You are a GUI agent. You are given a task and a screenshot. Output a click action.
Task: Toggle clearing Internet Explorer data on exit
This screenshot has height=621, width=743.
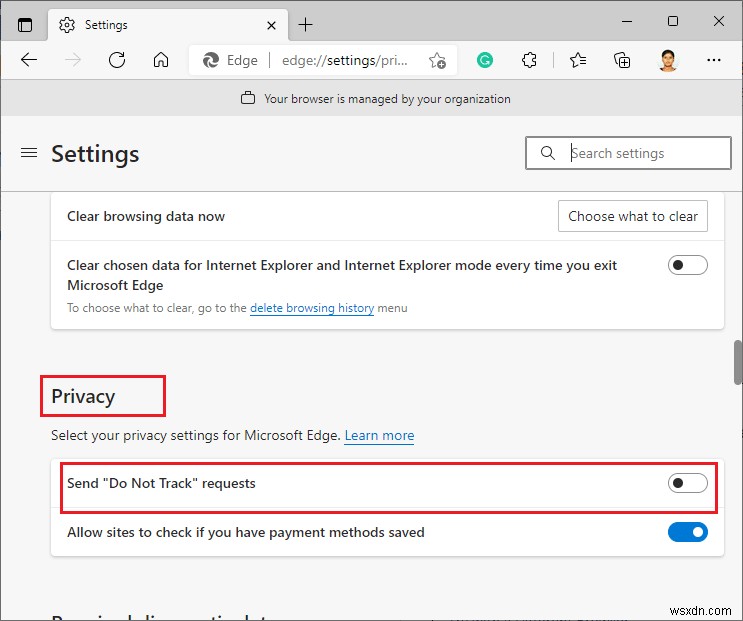point(687,265)
